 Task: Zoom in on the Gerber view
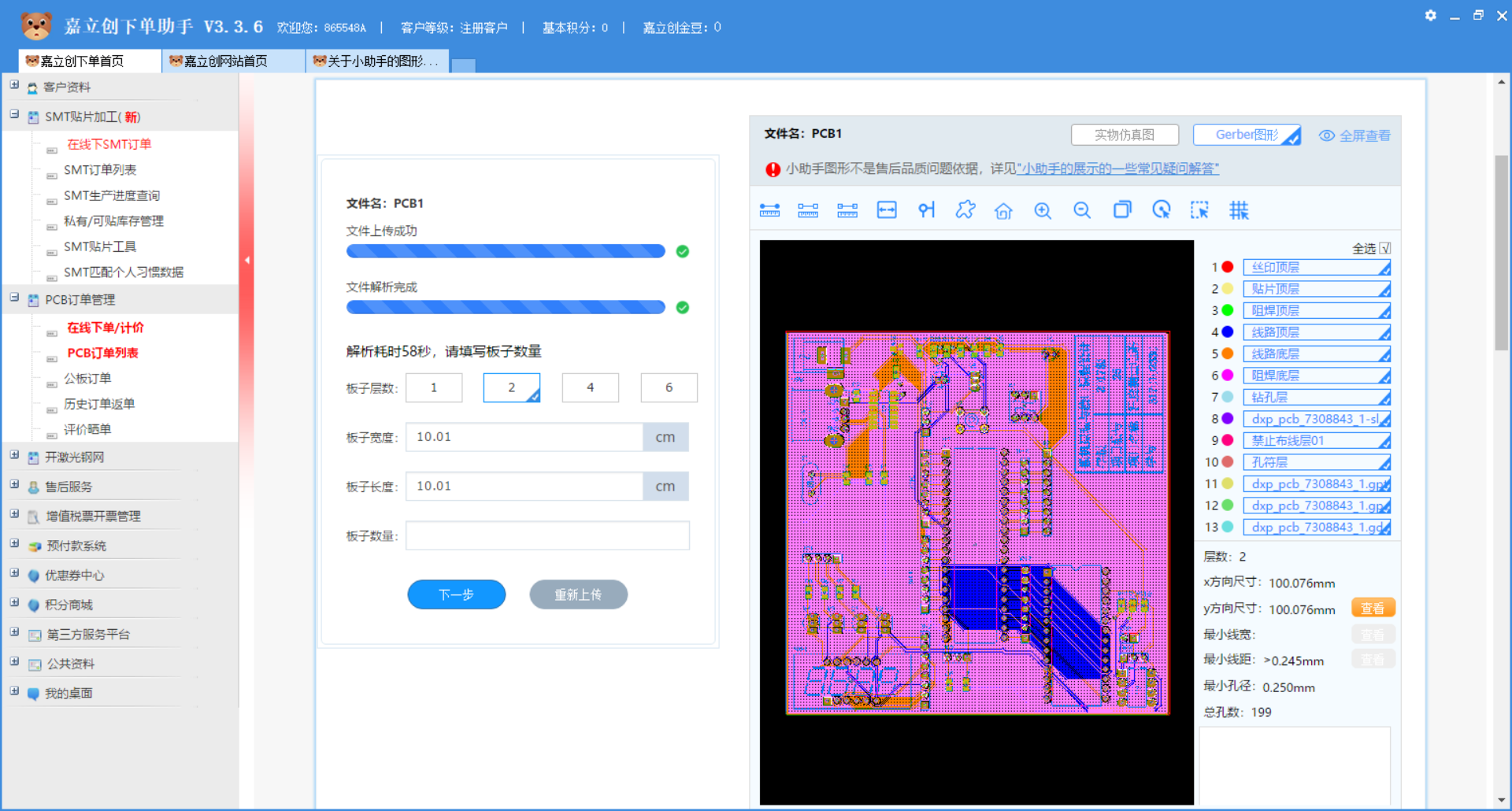1043,210
